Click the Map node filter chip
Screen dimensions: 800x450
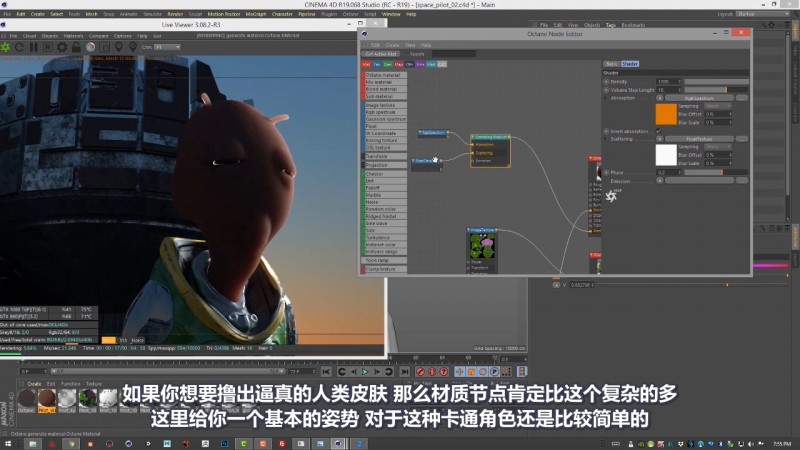click(398, 64)
